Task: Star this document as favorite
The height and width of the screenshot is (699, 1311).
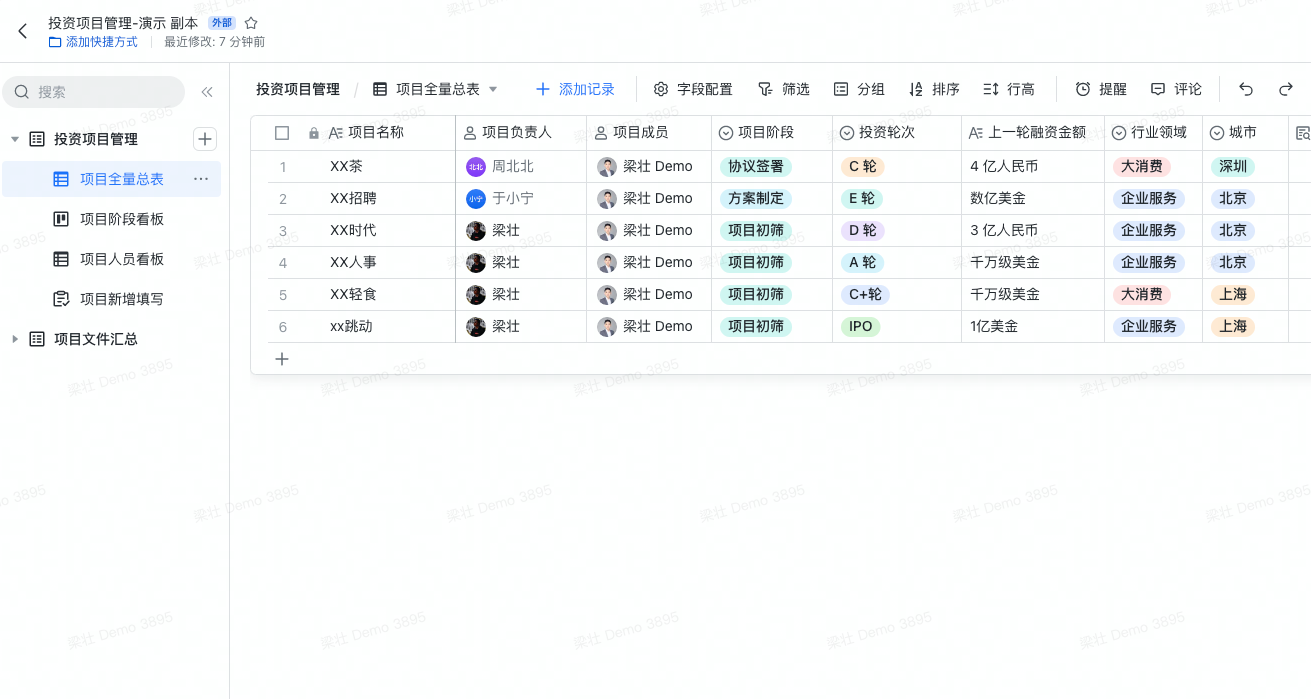Action: click(251, 23)
